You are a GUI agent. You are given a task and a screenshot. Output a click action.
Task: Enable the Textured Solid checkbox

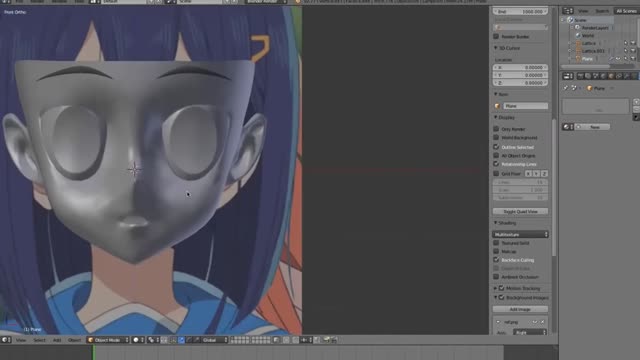click(x=496, y=243)
